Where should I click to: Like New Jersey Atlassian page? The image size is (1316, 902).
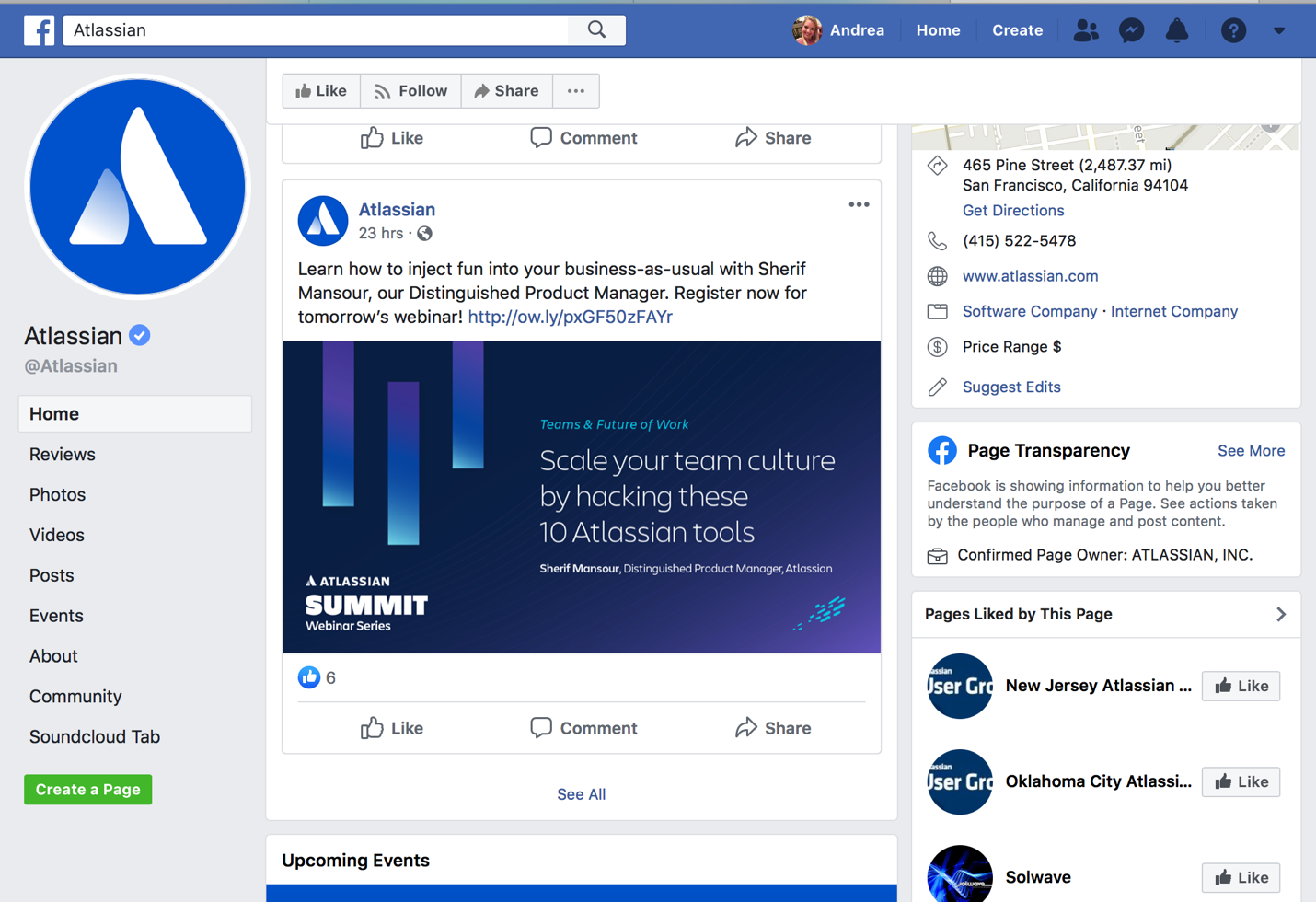click(1241, 686)
